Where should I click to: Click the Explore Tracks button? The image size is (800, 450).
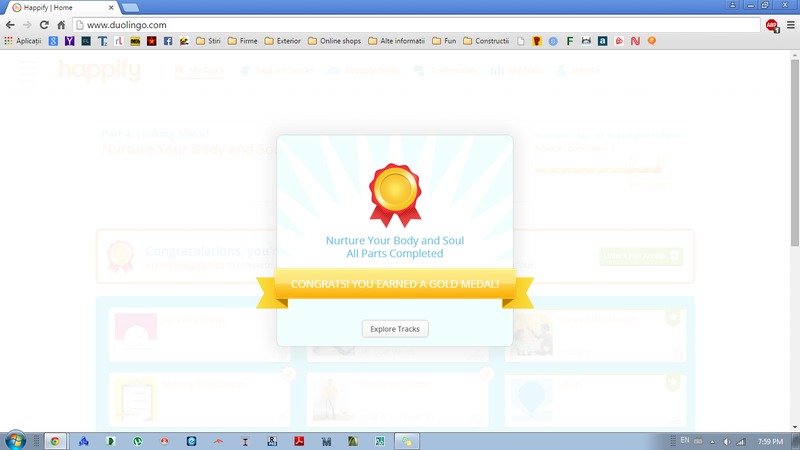pos(395,329)
